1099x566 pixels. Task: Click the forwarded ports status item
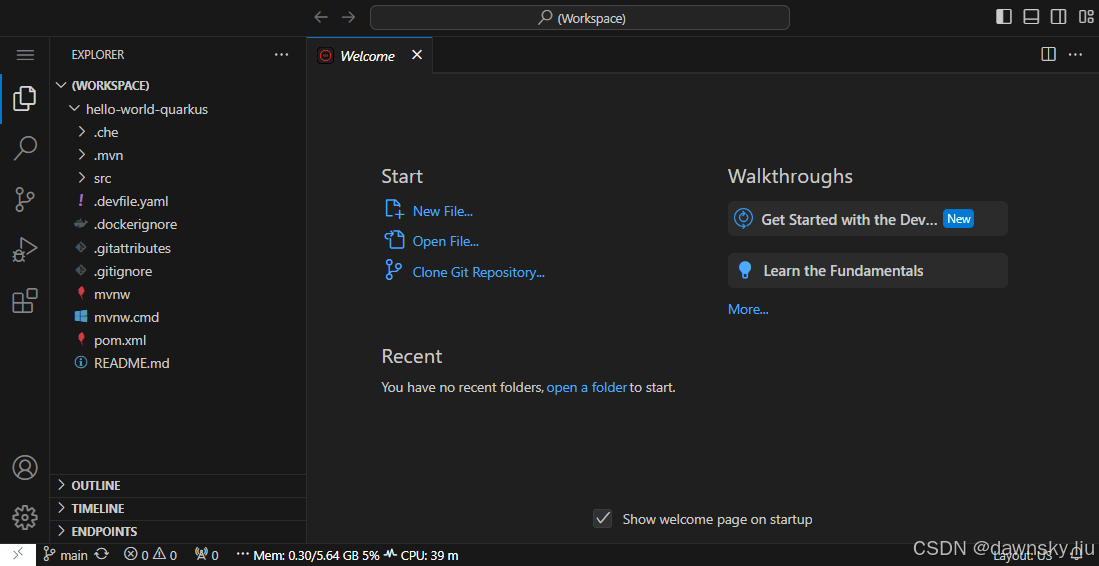coord(207,555)
